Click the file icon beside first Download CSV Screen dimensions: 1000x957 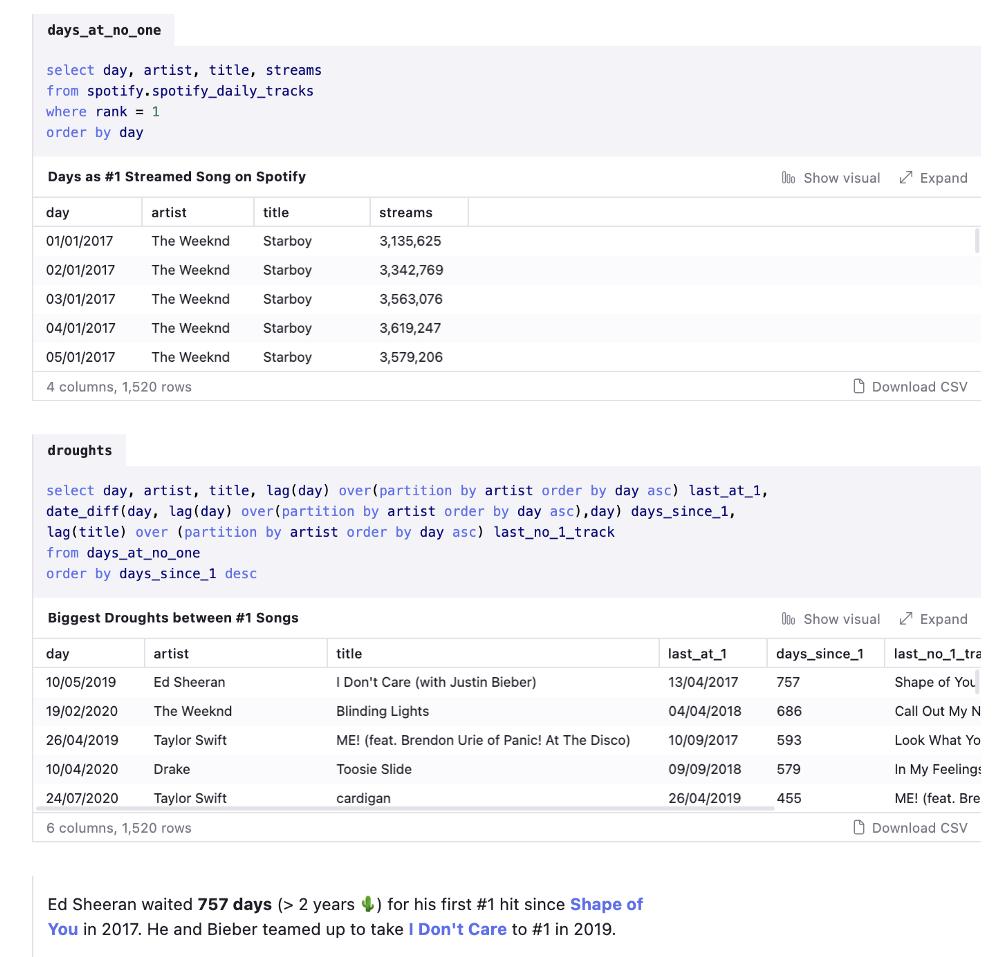click(x=859, y=387)
